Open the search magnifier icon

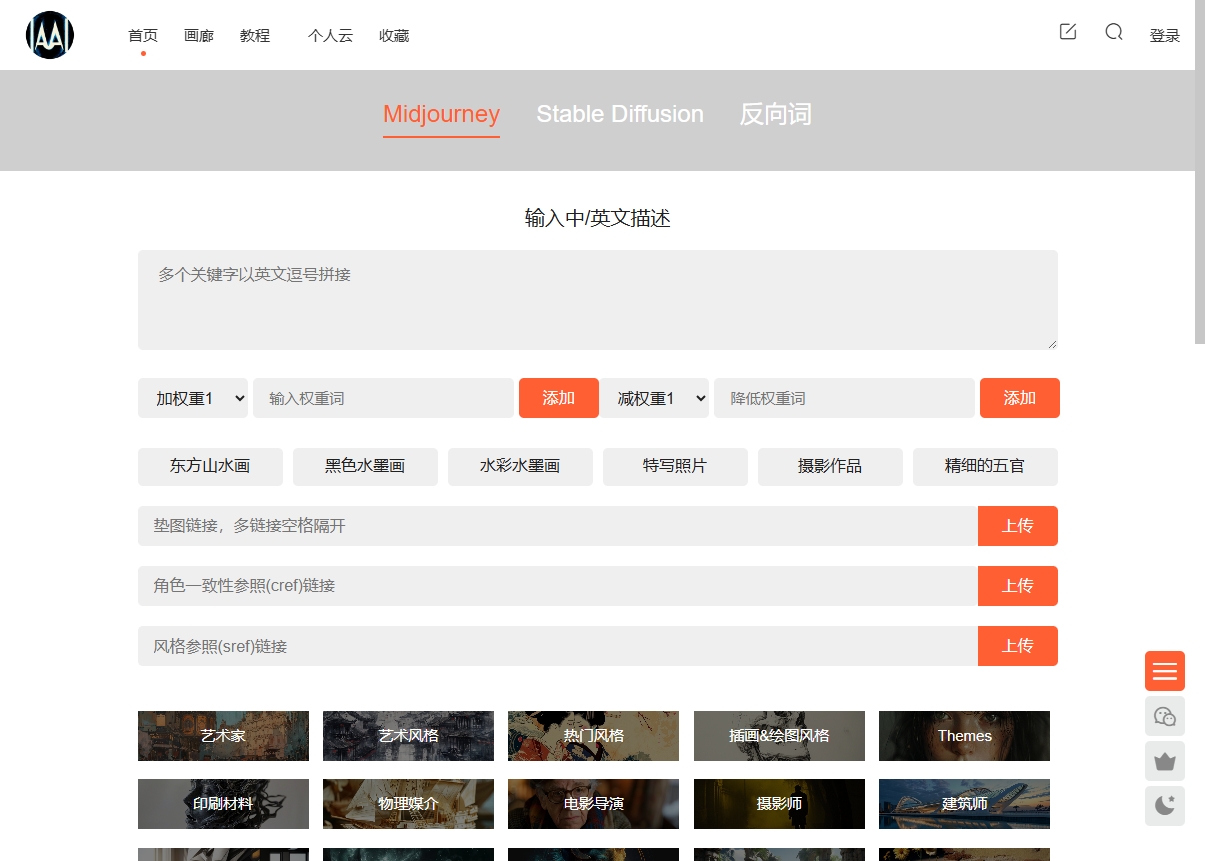pyautogui.click(x=1114, y=32)
